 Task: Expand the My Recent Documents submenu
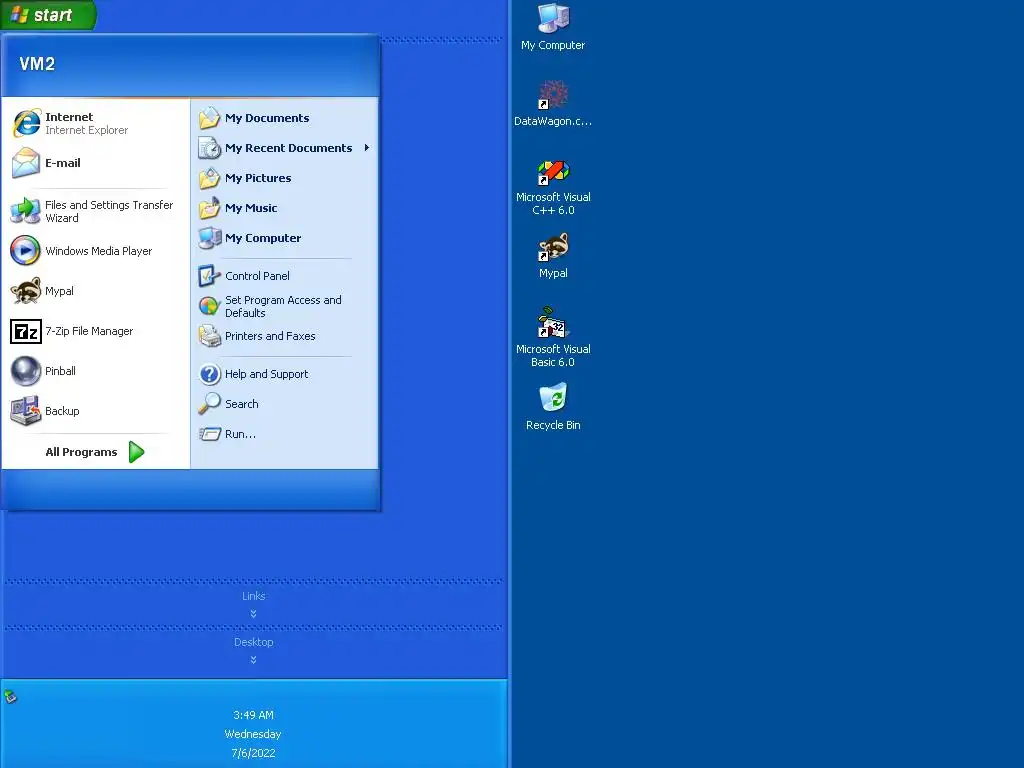285,148
